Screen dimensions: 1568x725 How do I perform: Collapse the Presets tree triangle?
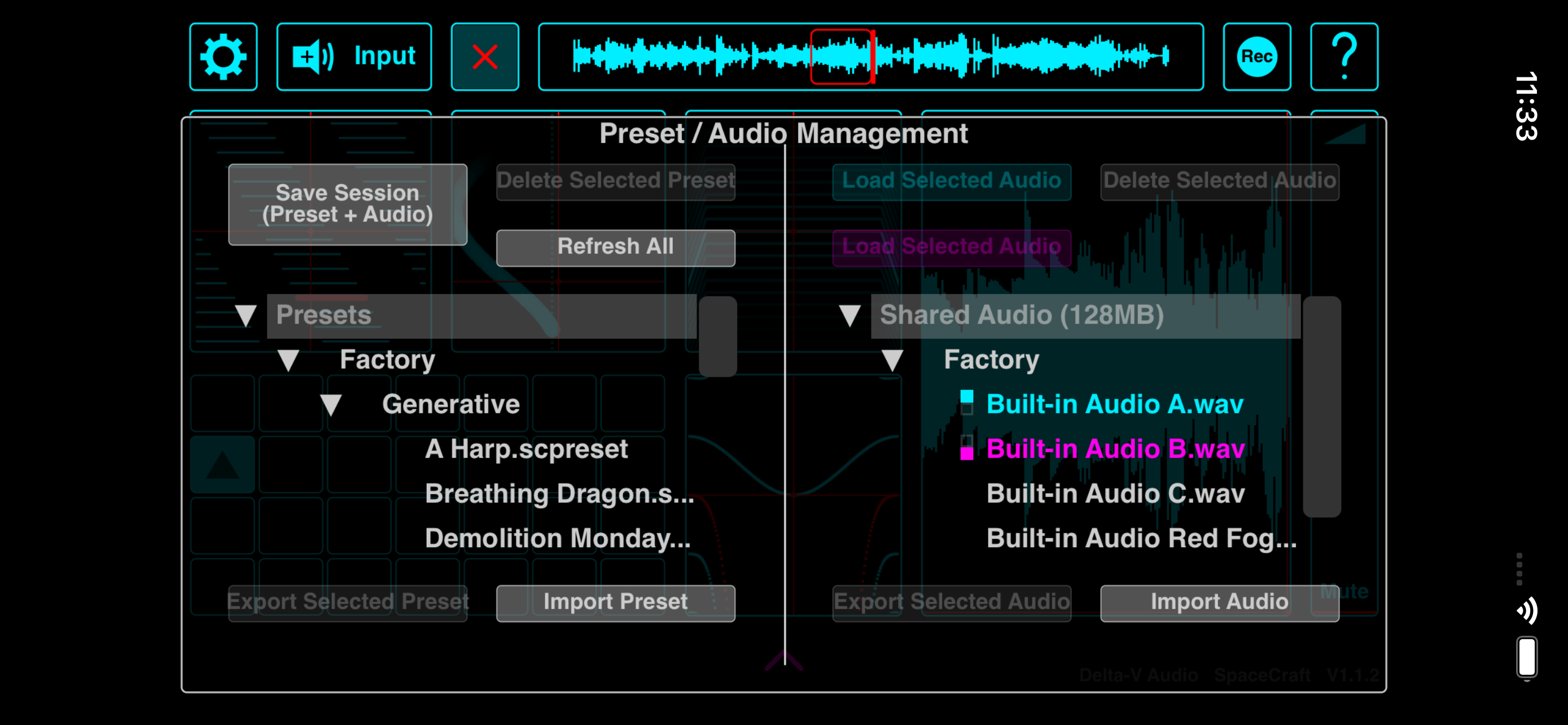click(246, 315)
